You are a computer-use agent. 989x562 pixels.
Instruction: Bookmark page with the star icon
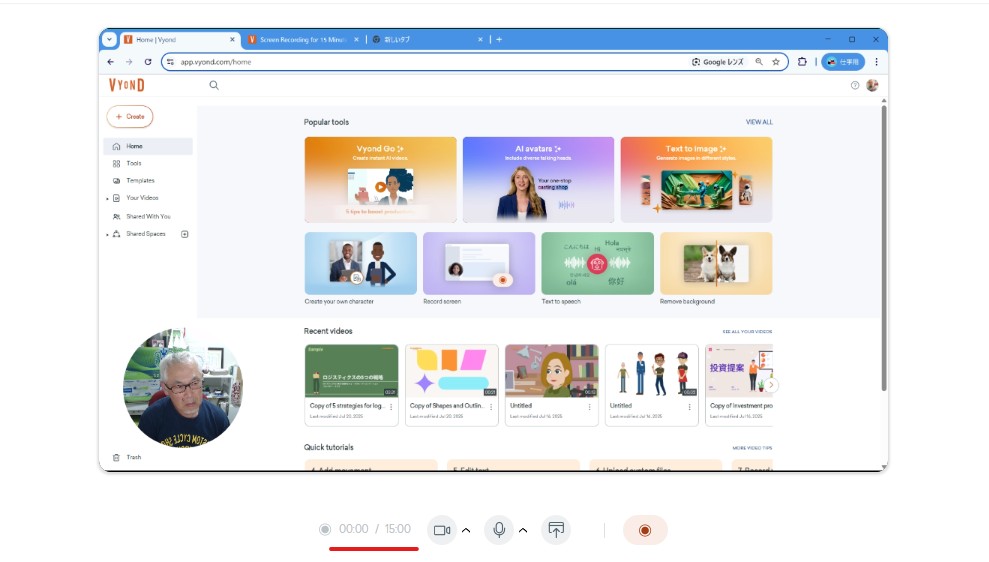pos(776,62)
